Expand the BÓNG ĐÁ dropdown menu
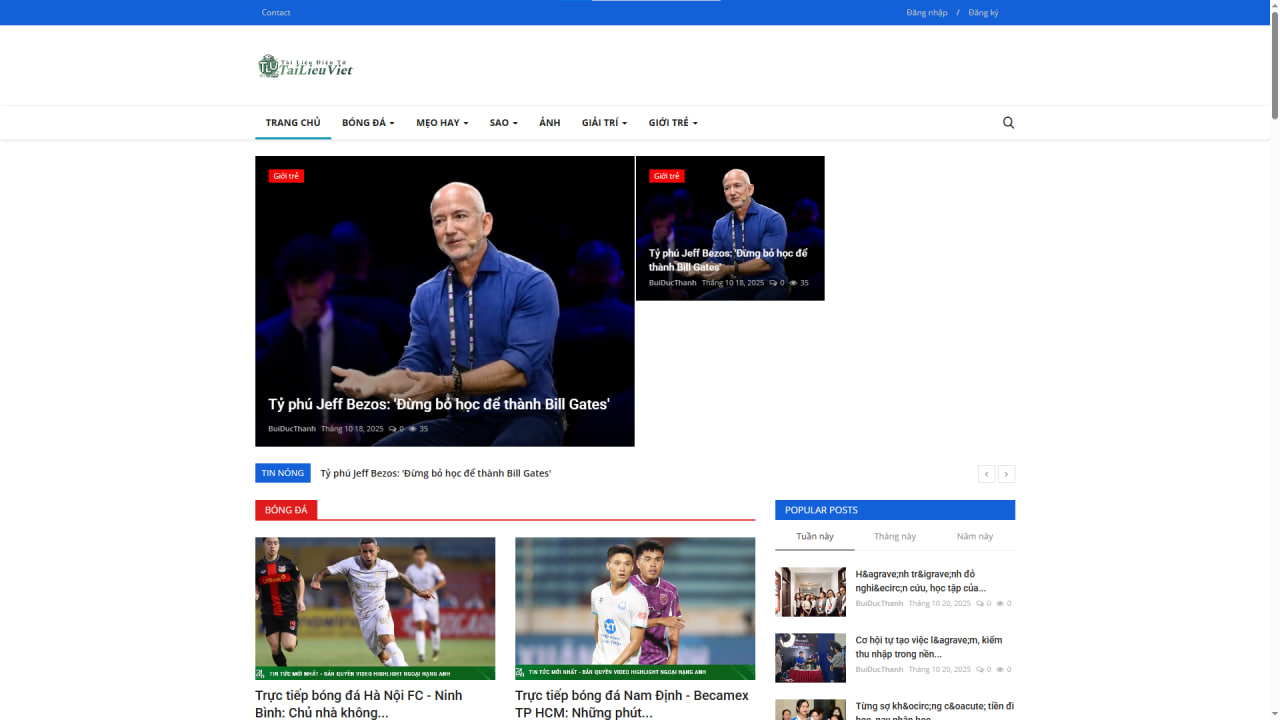This screenshot has height=720, width=1280. pos(368,123)
